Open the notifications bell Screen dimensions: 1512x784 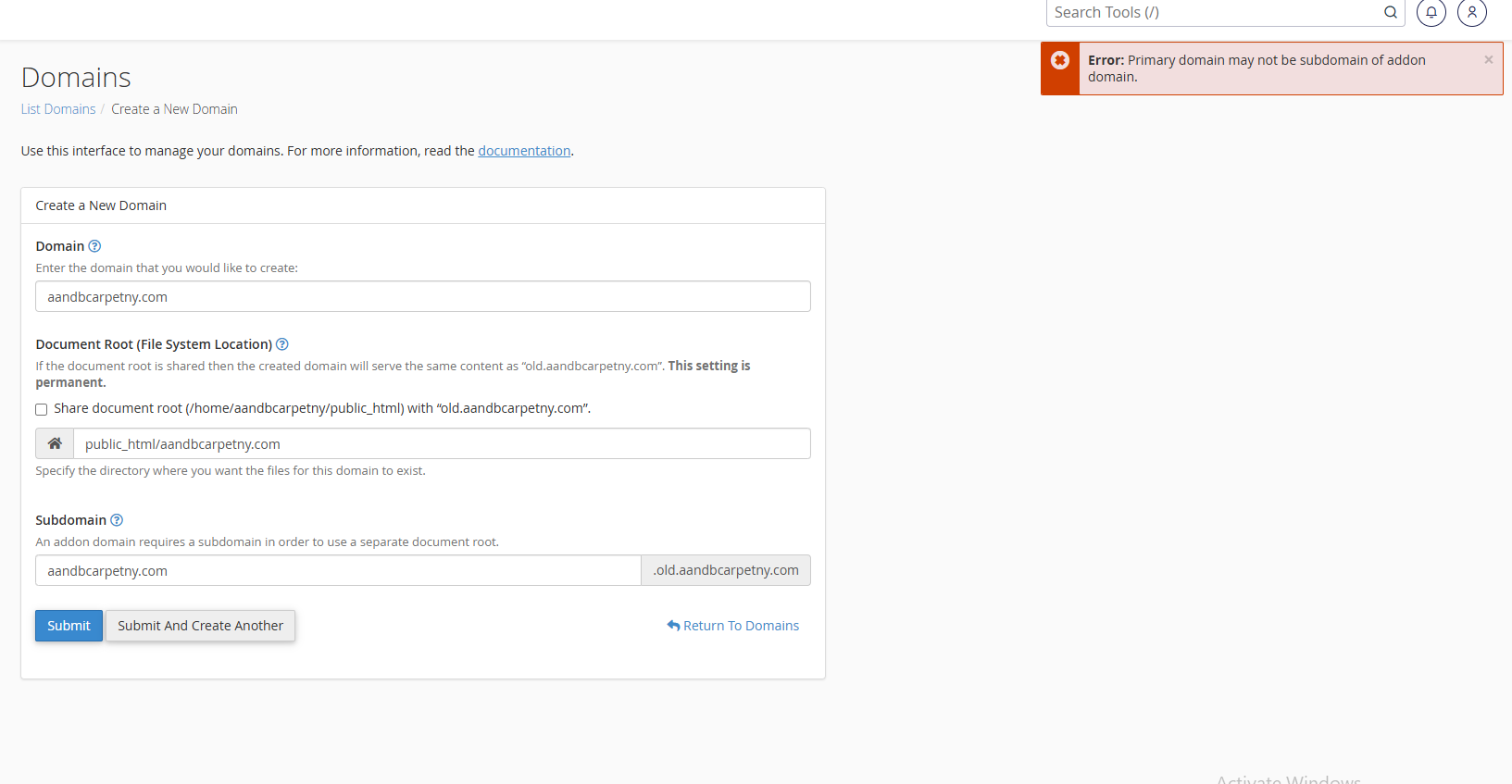click(1431, 12)
